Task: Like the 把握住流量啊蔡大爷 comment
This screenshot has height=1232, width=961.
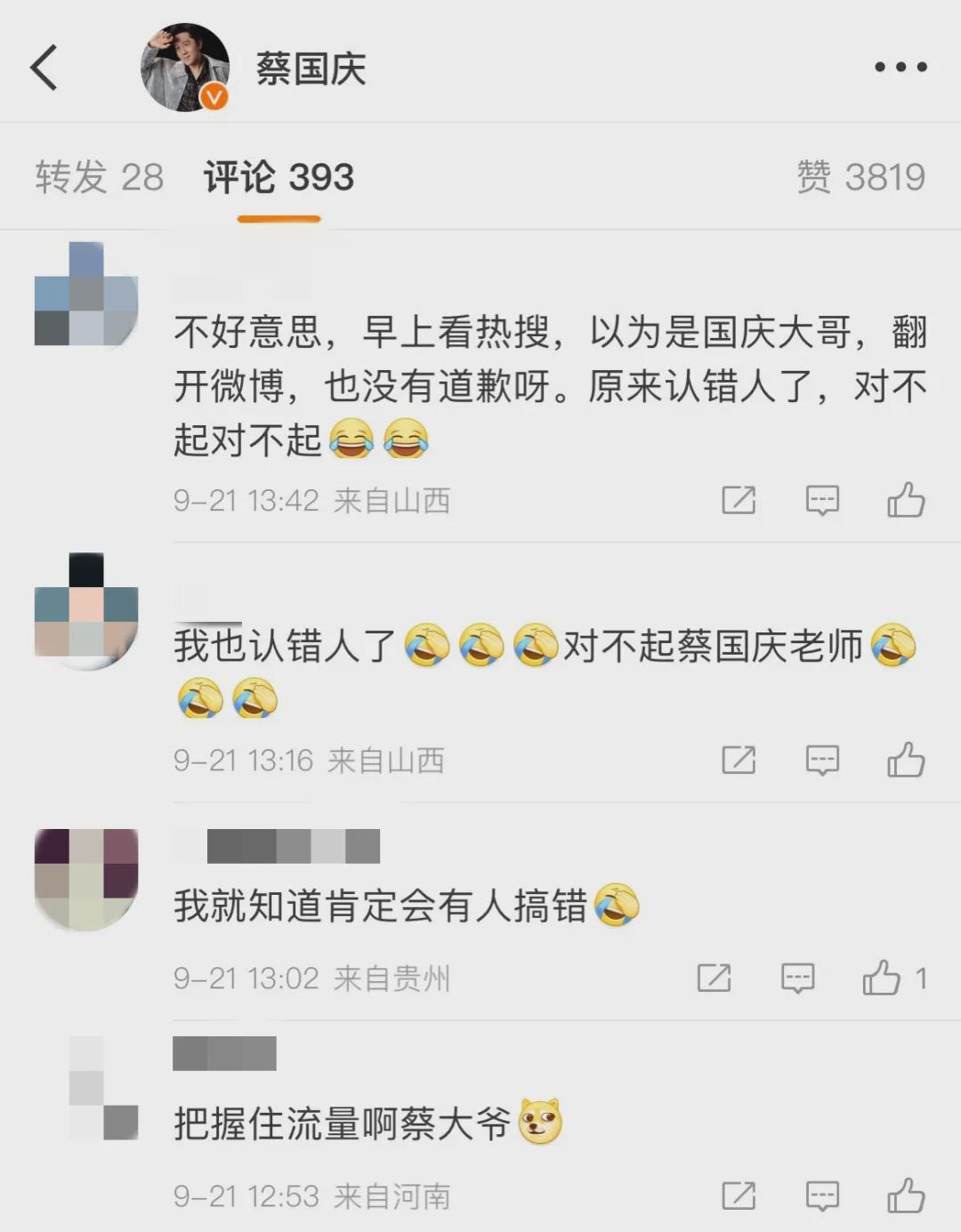Action: coord(906,1196)
